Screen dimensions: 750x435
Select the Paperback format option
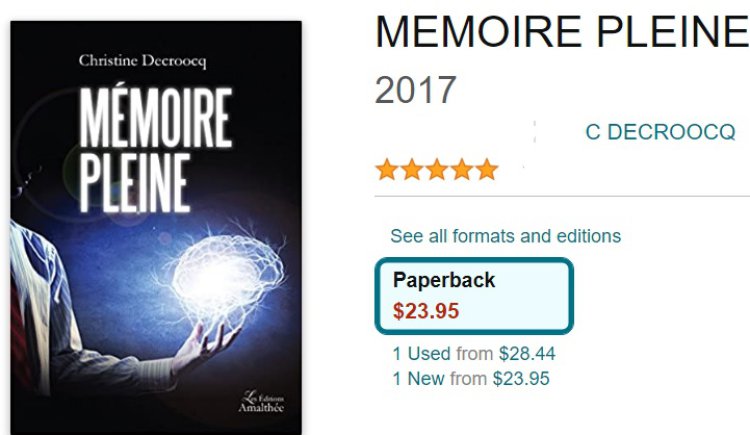[x=474, y=296]
